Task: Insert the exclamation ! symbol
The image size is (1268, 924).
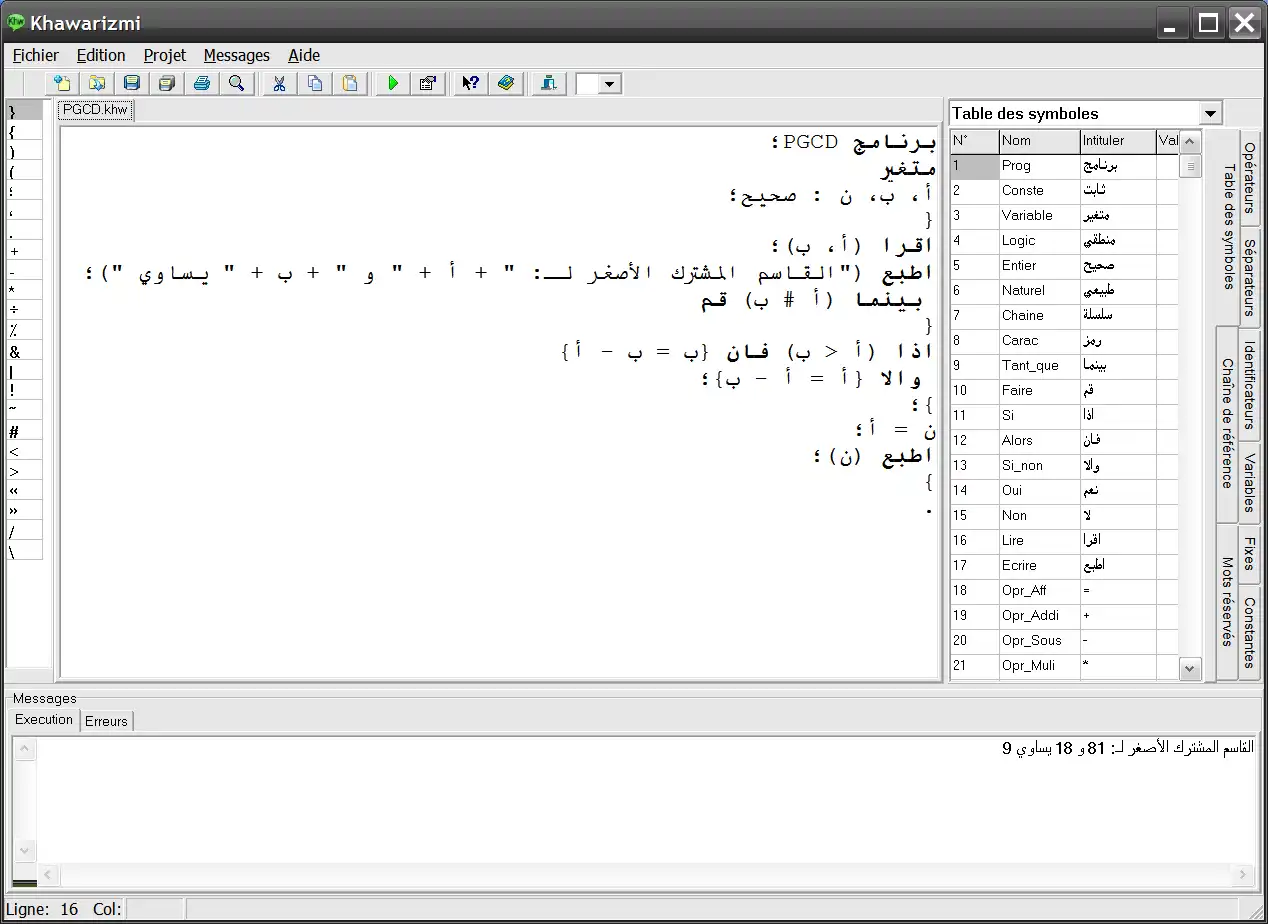Action: [x=24, y=391]
